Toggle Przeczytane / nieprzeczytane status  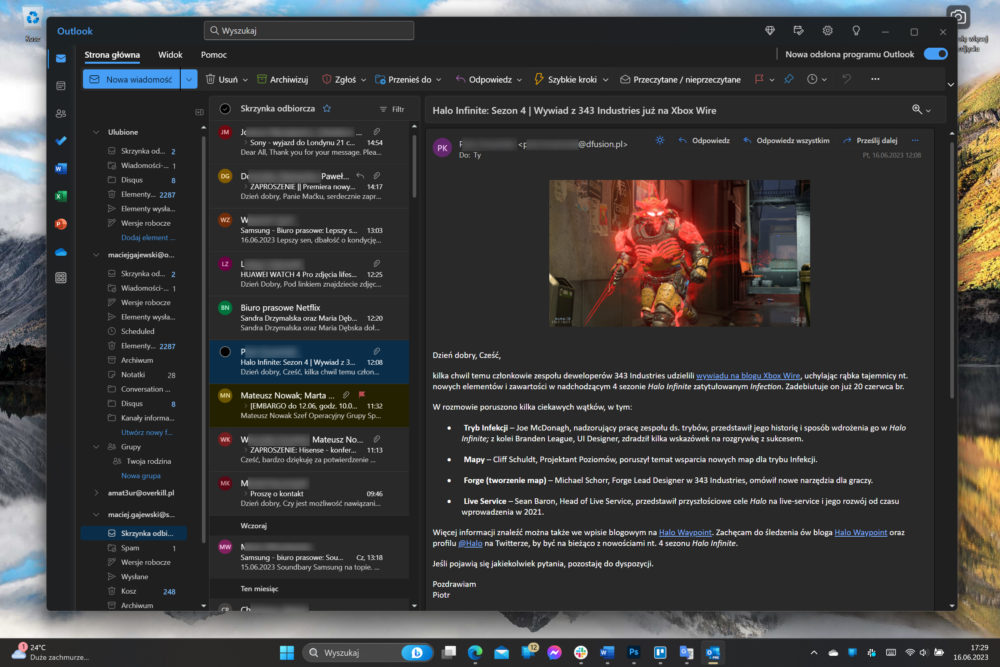pos(680,79)
